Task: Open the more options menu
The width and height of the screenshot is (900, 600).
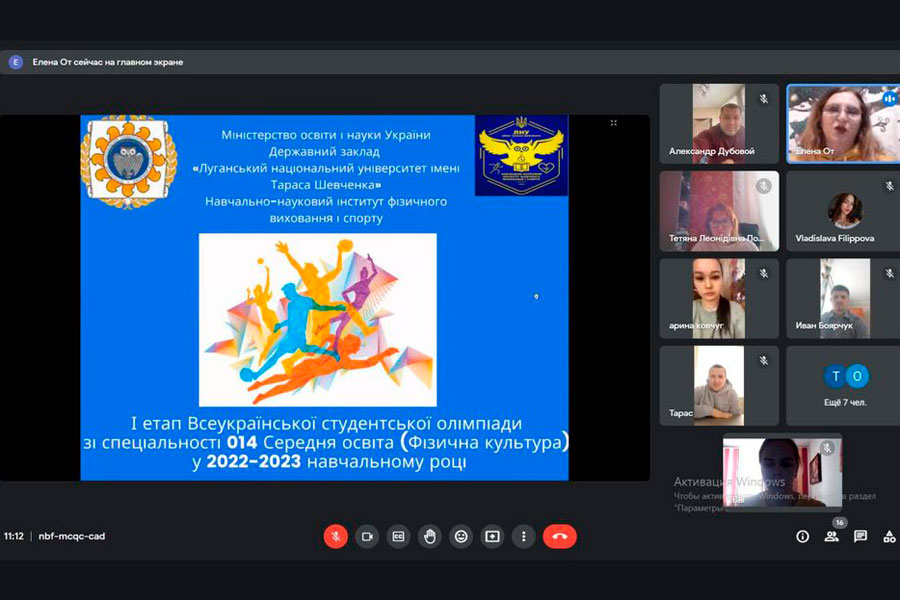Action: coord(523,536)
